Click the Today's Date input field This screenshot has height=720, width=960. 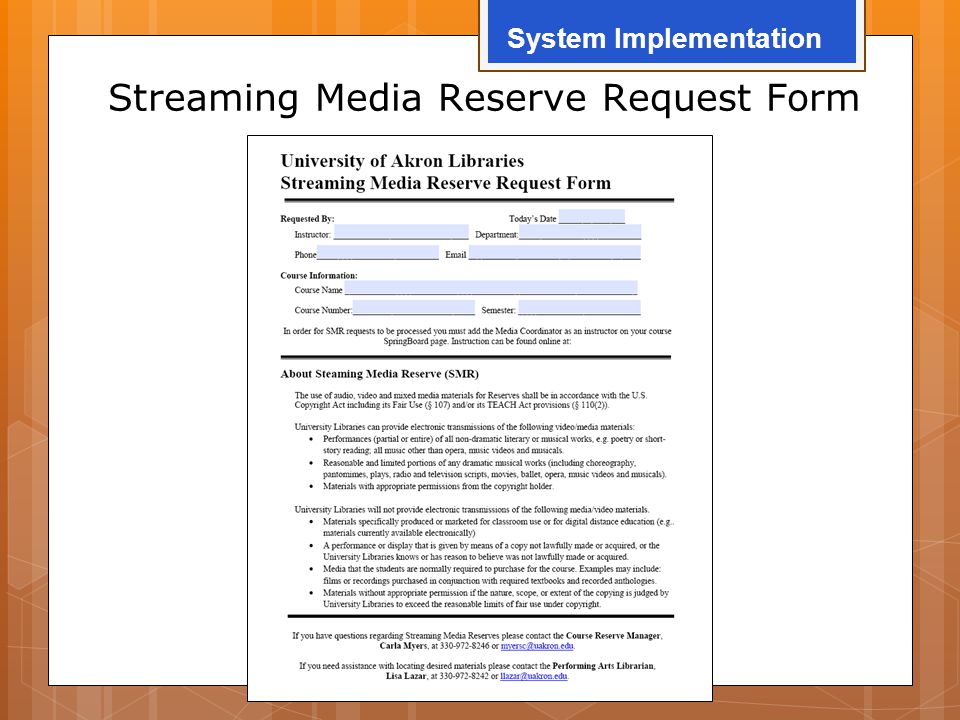click(x=591, y=217)
